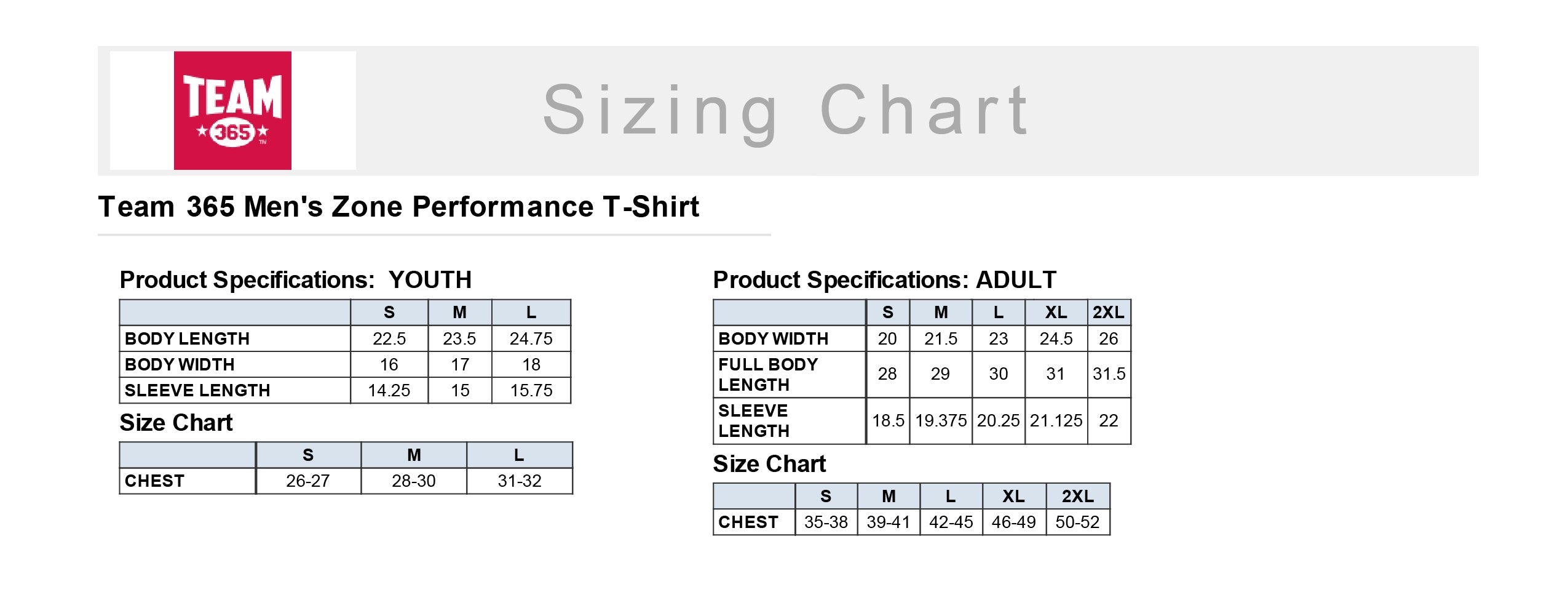Select the Team 365 Men's Zone Performance T-Shirt title

[398, 207]
